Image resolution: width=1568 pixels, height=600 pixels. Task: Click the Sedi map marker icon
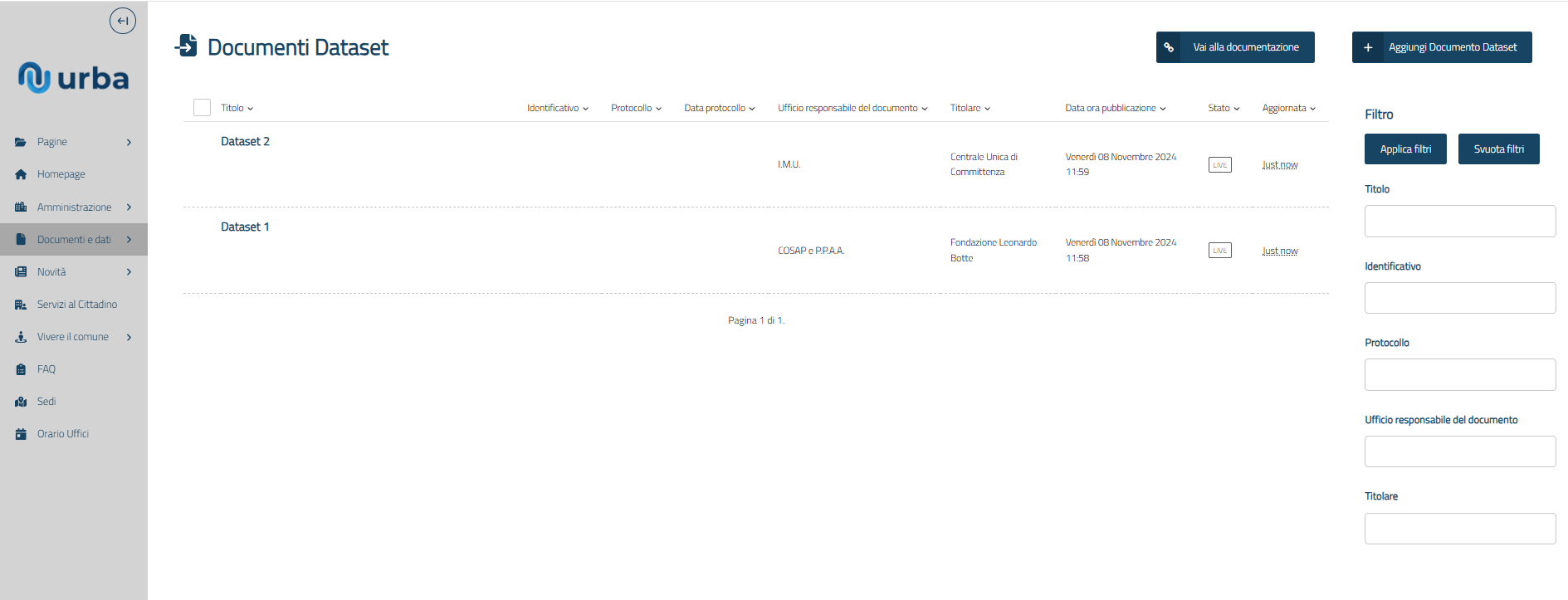pyautogui.click(x=21, y=402)
